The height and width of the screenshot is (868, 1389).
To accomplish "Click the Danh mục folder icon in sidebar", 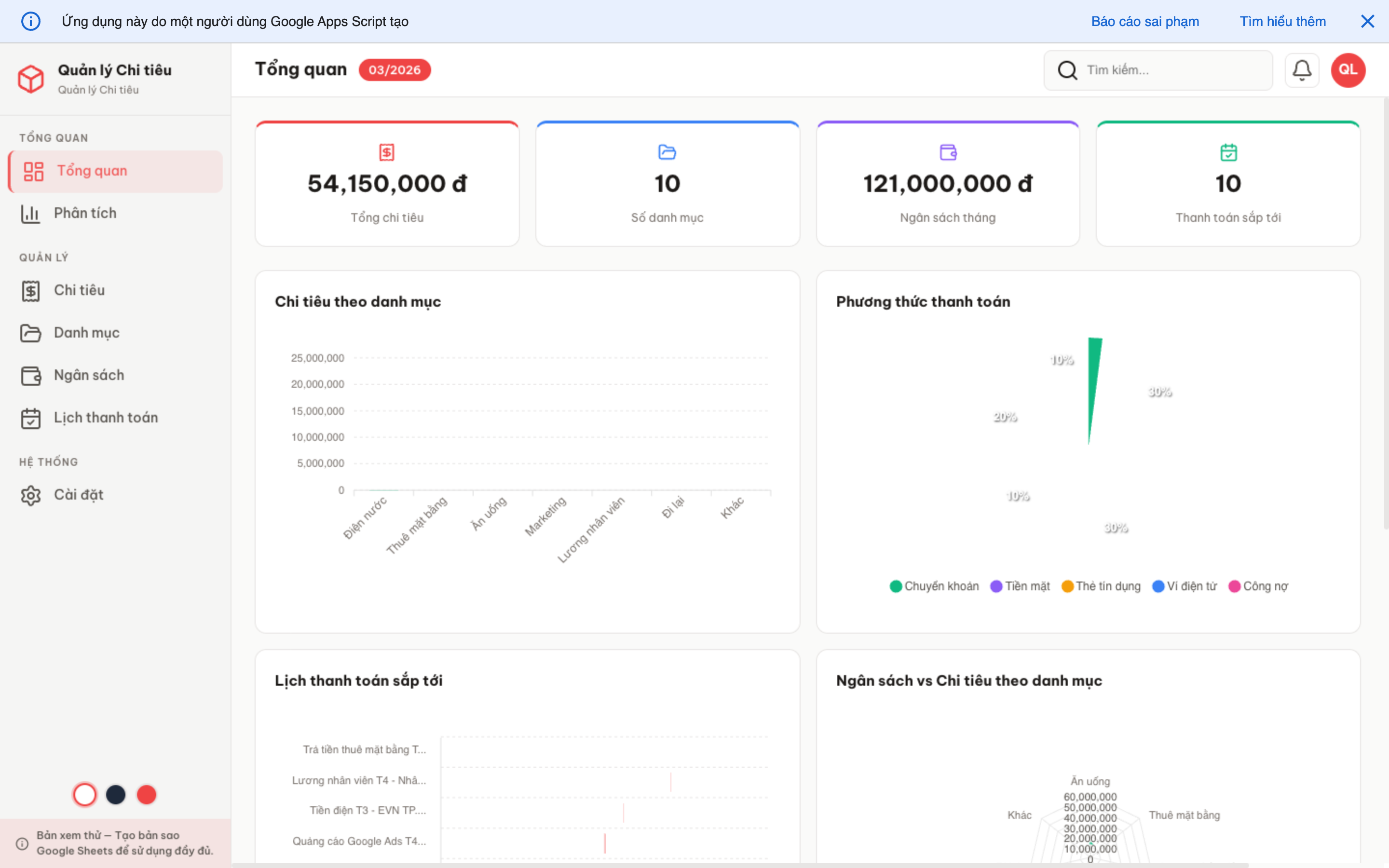I will [x=31, y=333].
